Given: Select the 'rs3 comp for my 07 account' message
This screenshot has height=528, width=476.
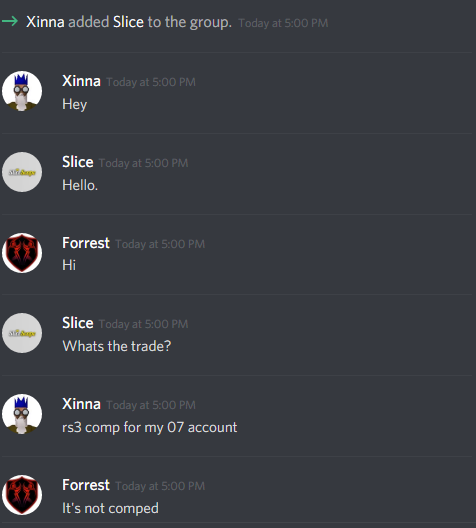Looking at the screenshot, I should pyautogui.click(x=149, y=427).
